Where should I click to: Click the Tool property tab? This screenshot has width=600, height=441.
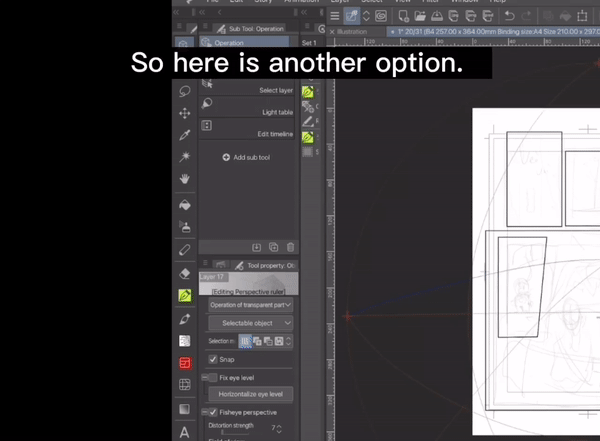coord(265,265)
